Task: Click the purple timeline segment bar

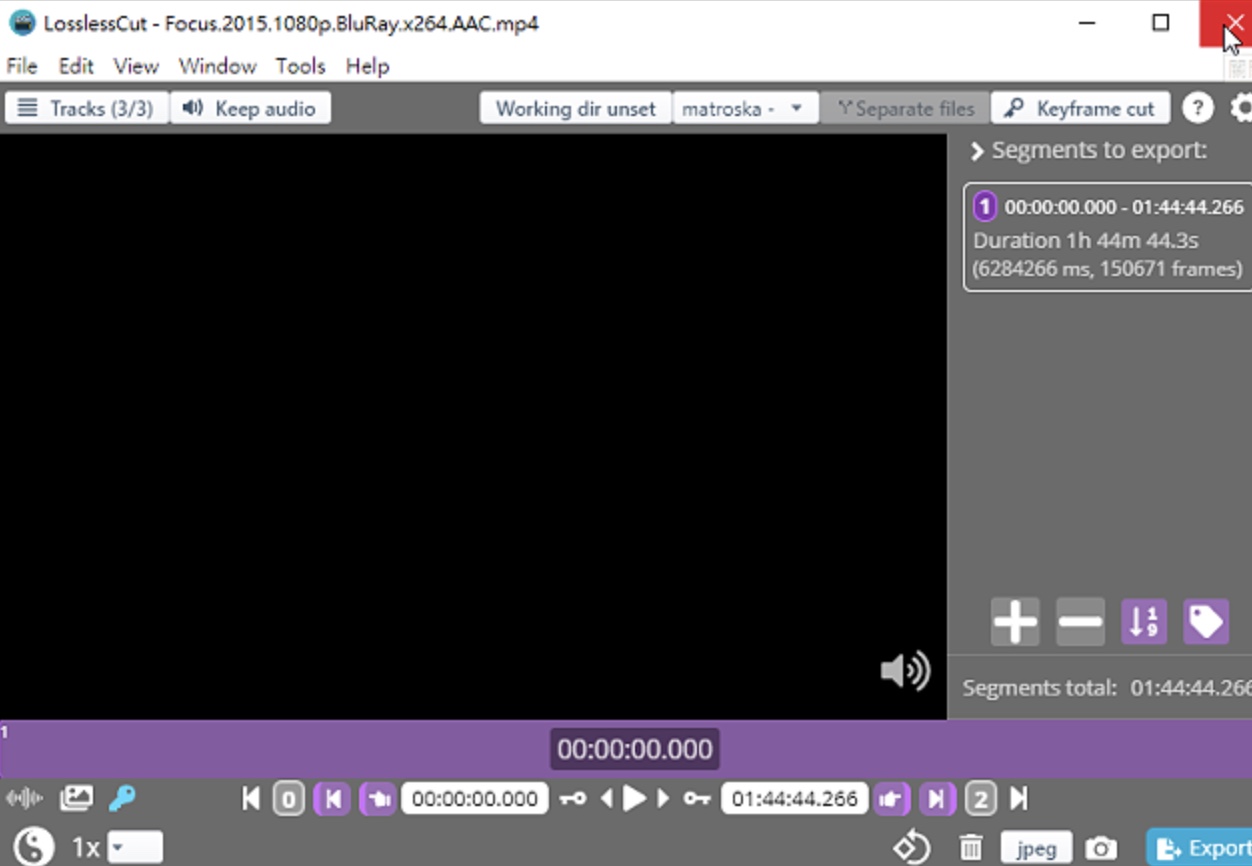Action: (x=625, y=749)
